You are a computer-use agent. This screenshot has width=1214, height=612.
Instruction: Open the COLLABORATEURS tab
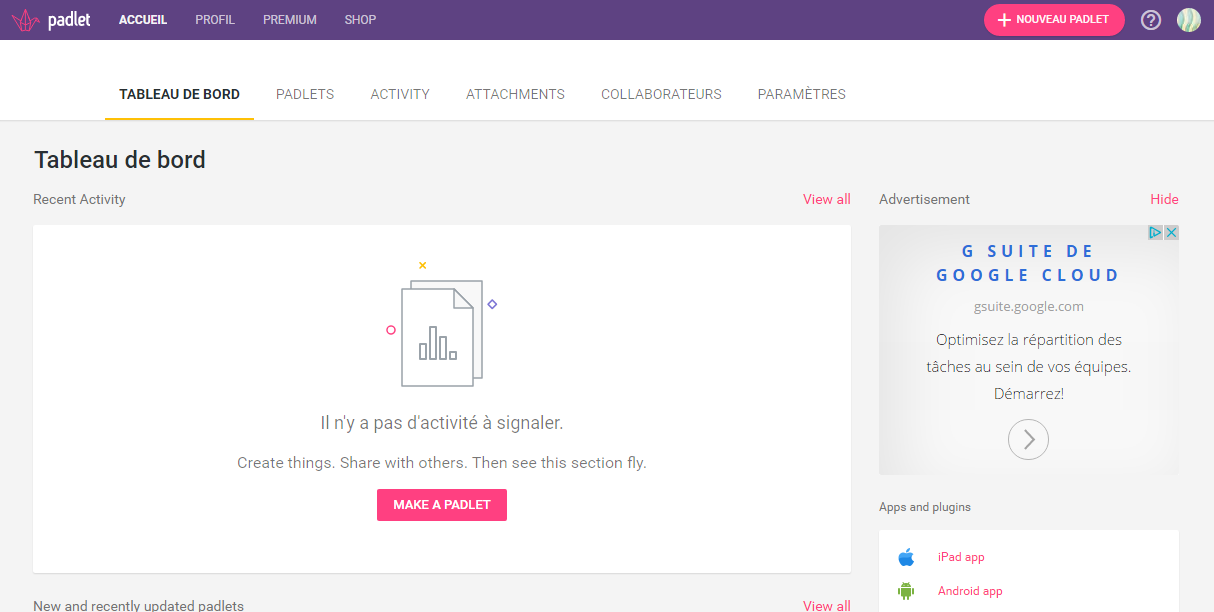point(661,94)
